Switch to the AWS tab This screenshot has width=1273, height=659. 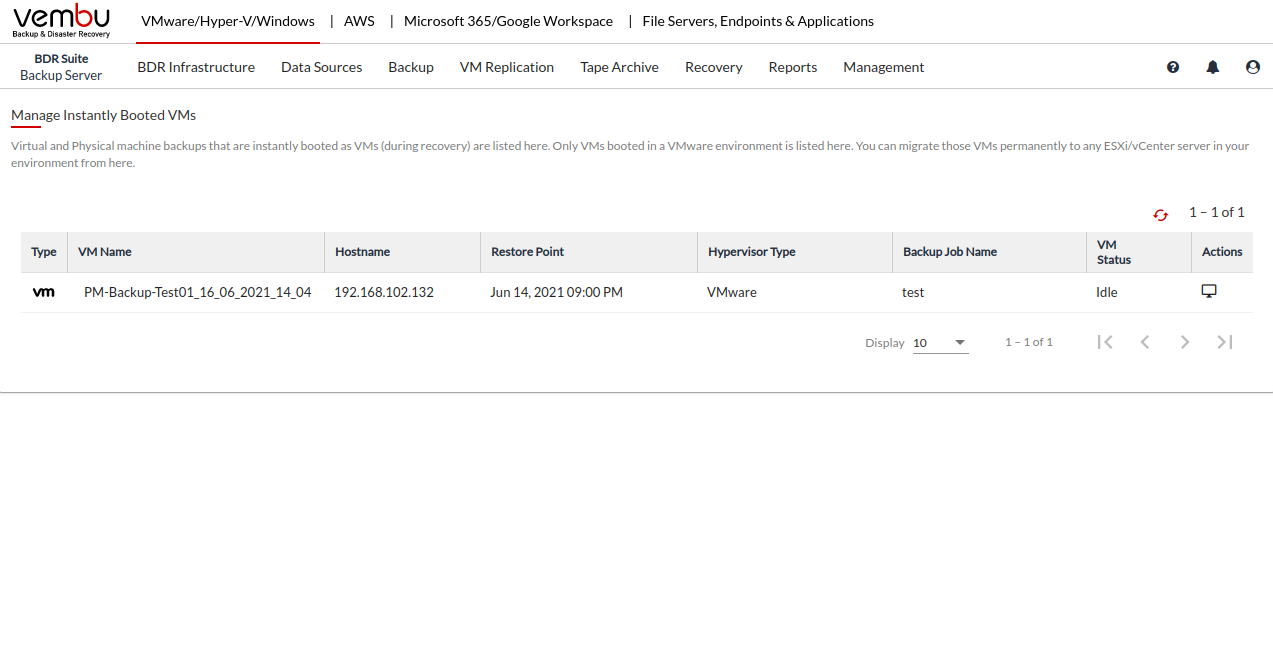[x=359, y=21]
